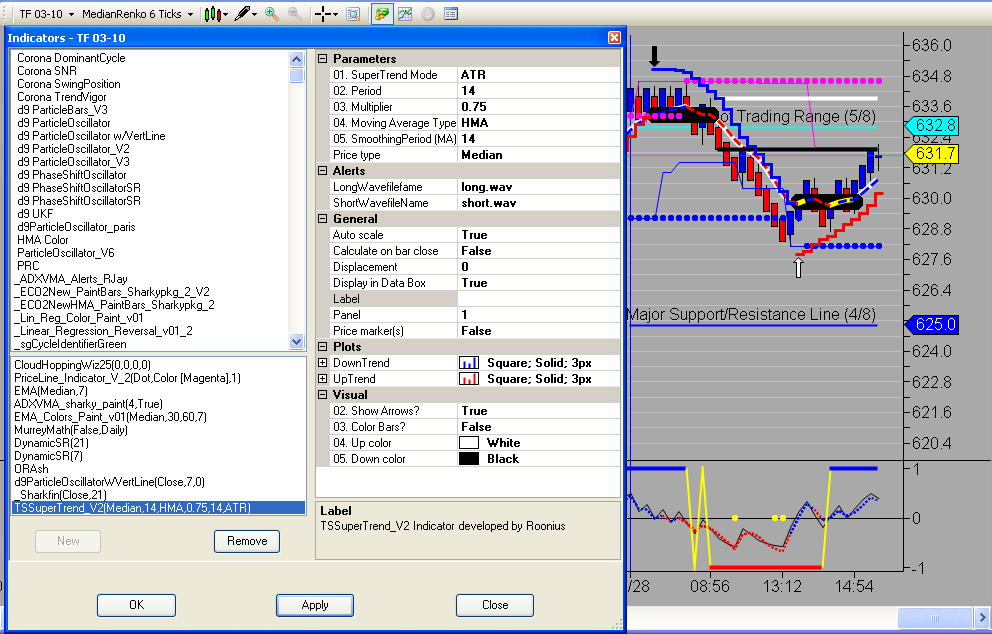Toggle the chart trader icon
Image resolution: width=992 pixels, height=634 pixels.
[381, 14]
